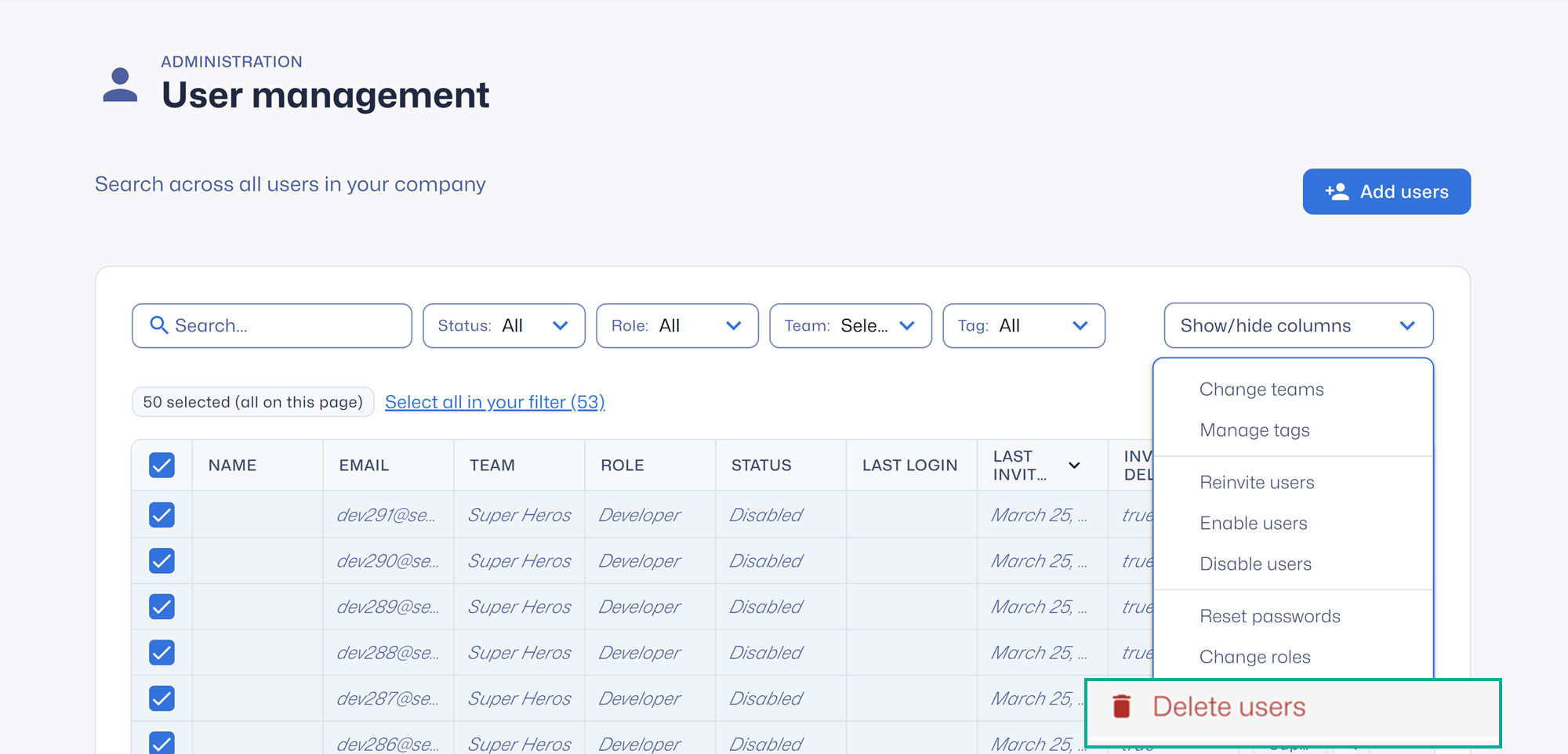The height and width of the screenshot is (754, 1568).
Task: Choose Manage tags from the actions menu
Action: (x=1254, y=430)
